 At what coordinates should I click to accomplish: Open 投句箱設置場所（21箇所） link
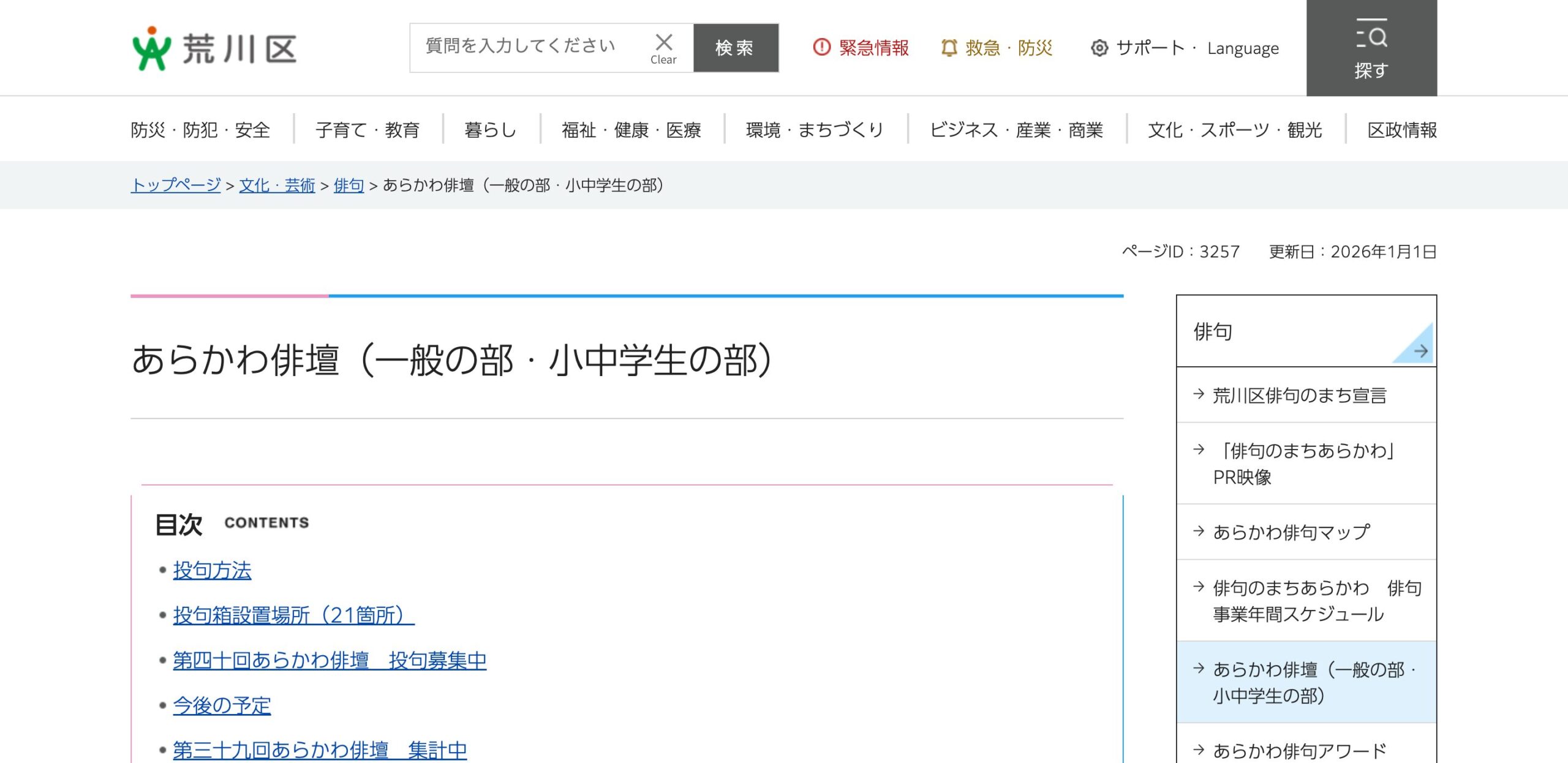(x=293, y=615)
